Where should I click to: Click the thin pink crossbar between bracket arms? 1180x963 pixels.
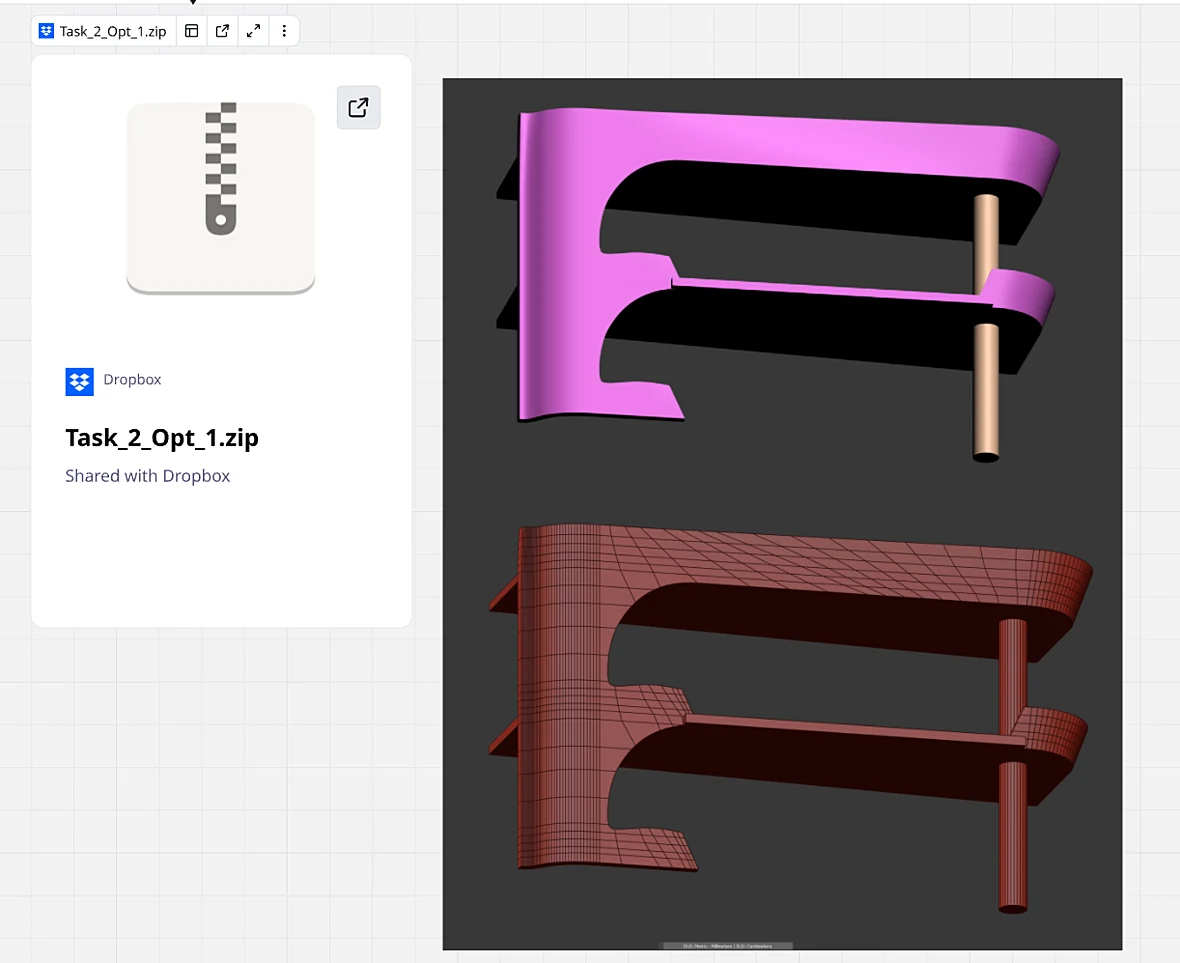(x=832, y=292)
